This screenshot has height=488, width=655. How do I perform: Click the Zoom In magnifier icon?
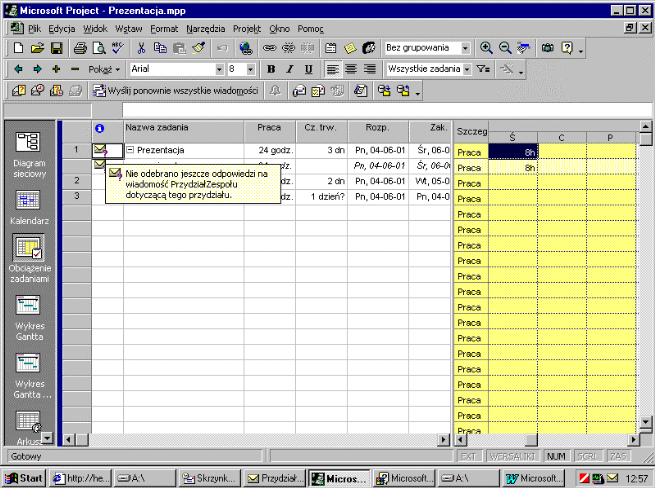click(486, 48)
